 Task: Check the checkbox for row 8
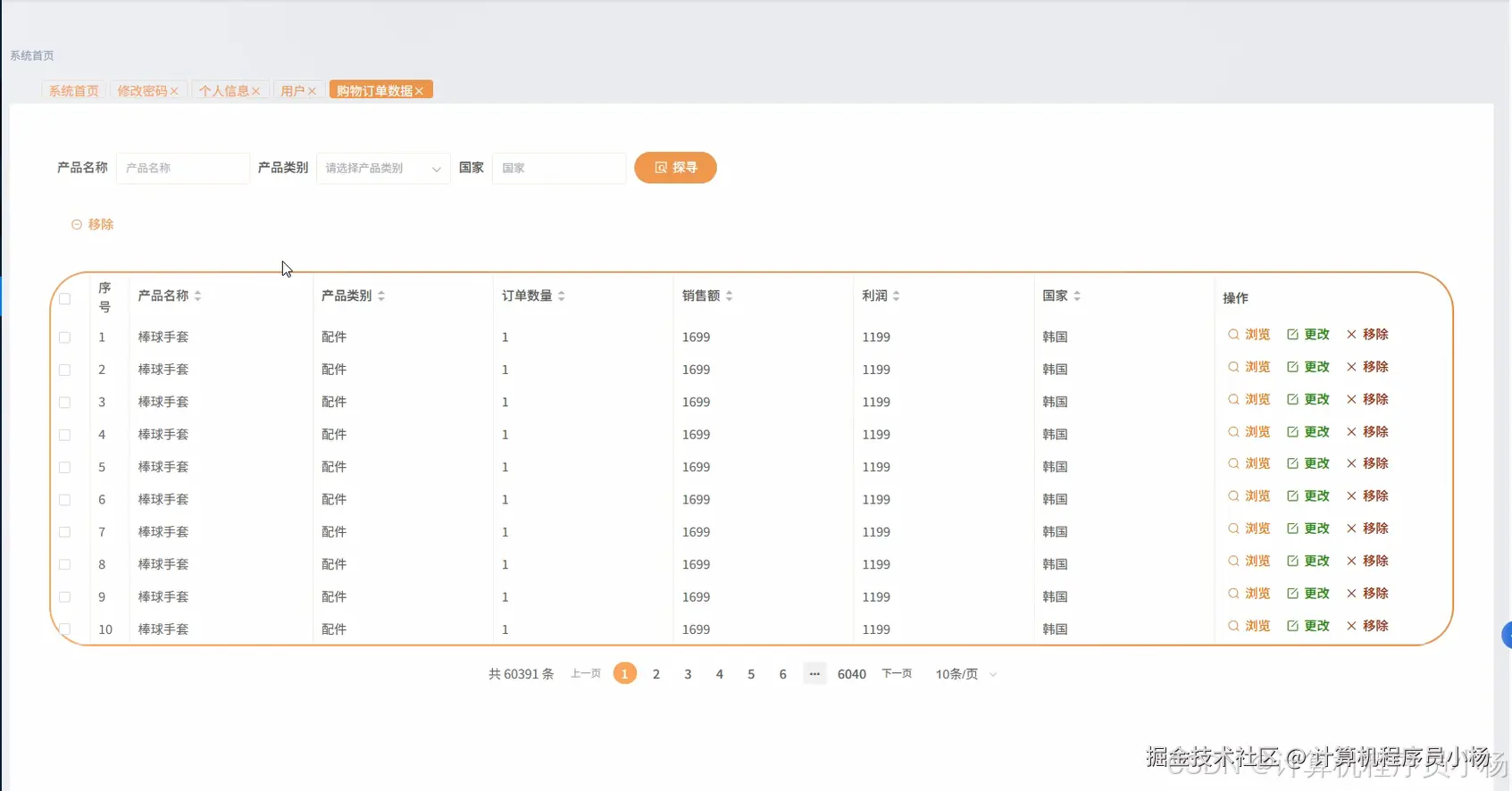pos(64,564)
